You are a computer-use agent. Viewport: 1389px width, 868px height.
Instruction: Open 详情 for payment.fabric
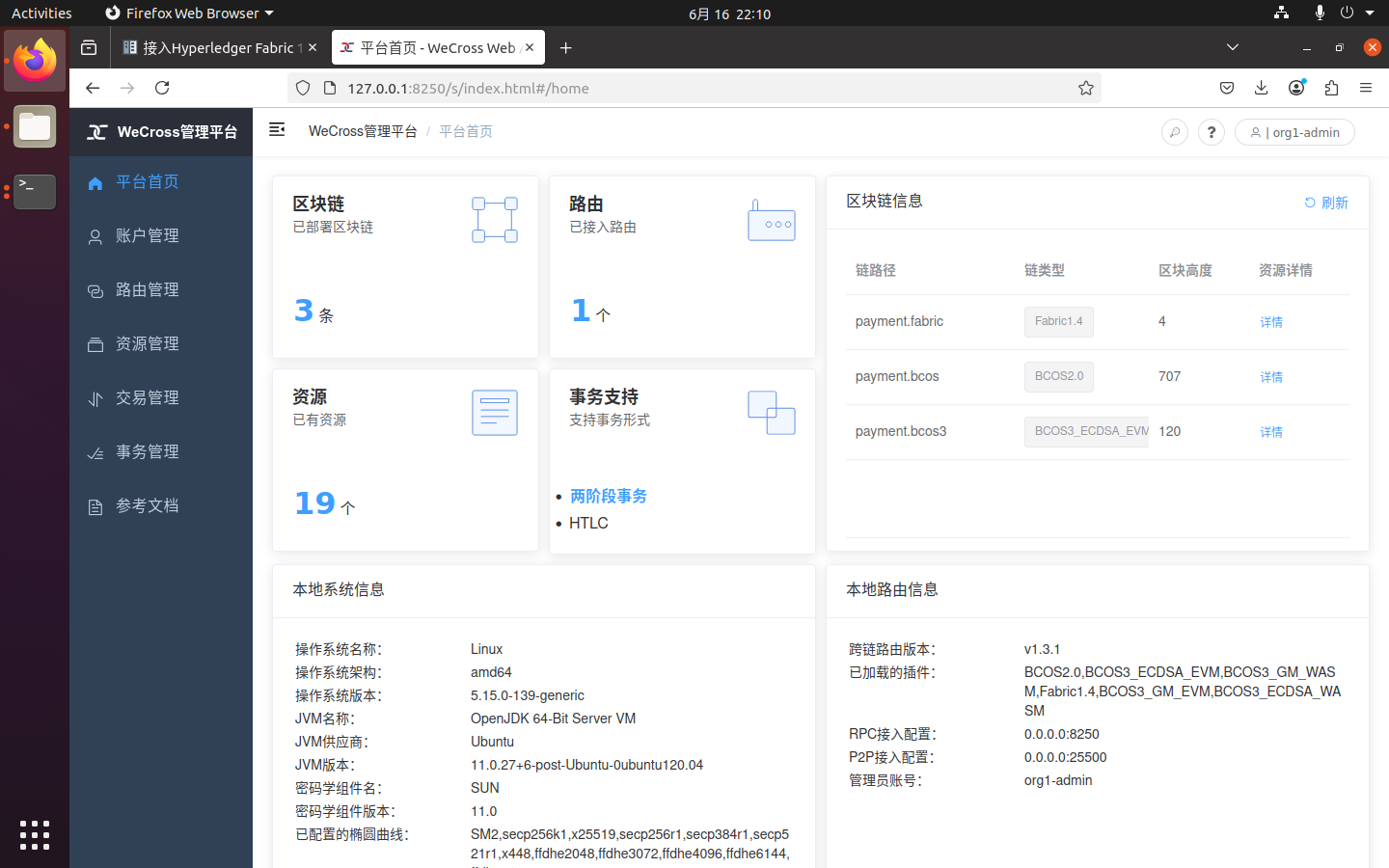pos(1271,322)
